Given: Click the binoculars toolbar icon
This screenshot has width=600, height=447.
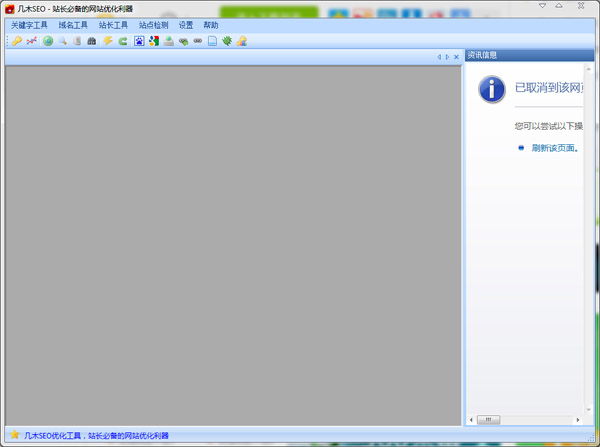Looking at the screenshot, I should click(x=93, y=41).
